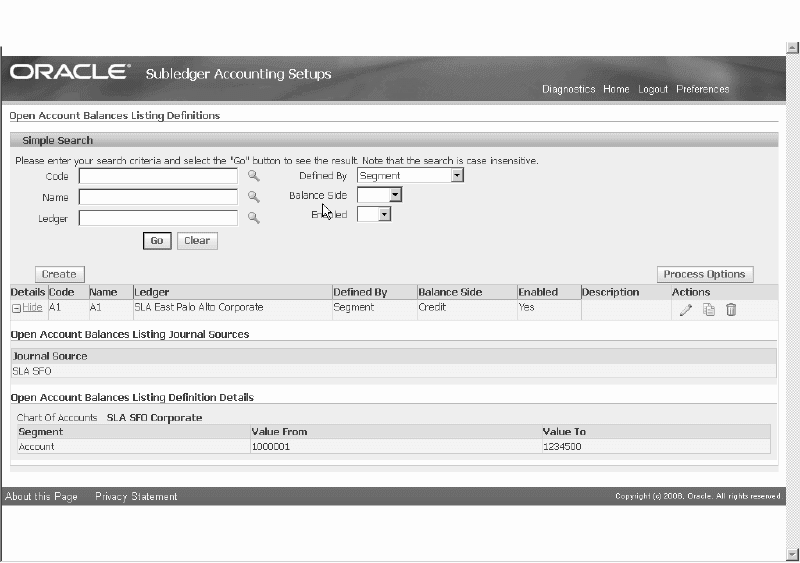
Task: Focus the Code input field
Action: pos(158,176)
